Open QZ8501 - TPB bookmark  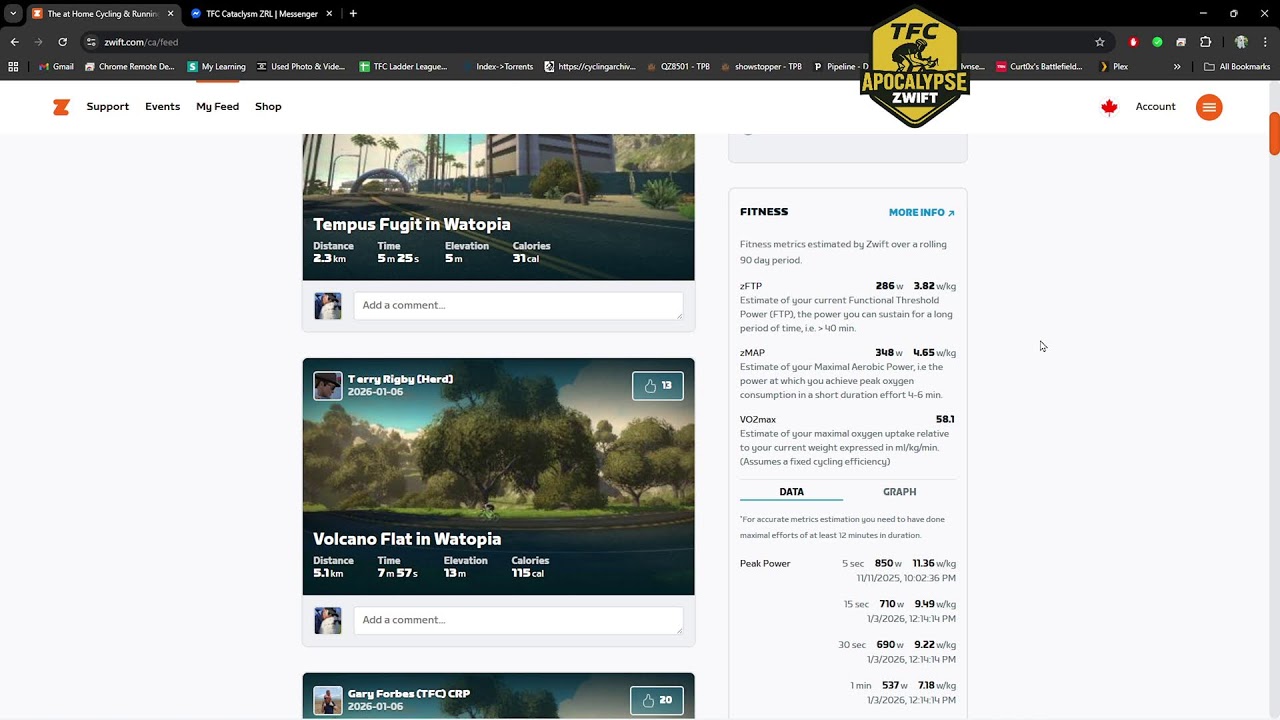click(678, 67)
